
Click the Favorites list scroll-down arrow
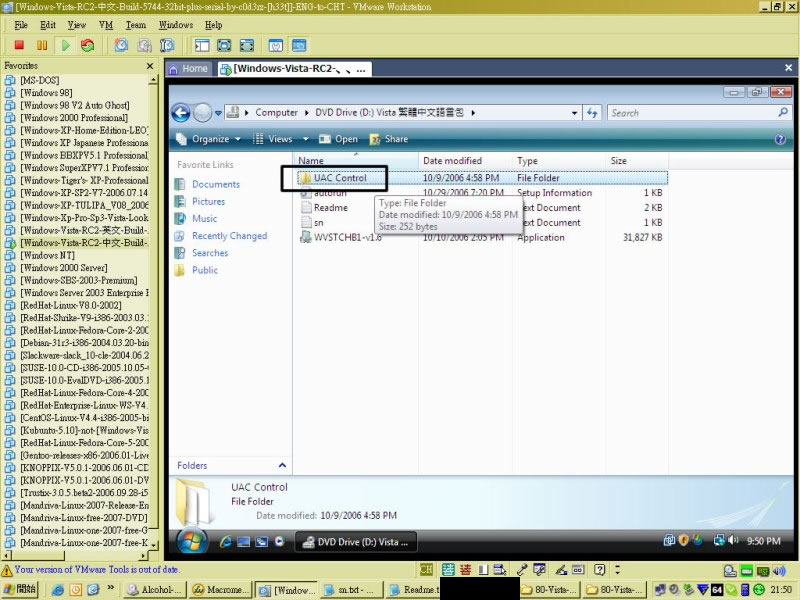(154, 545)
